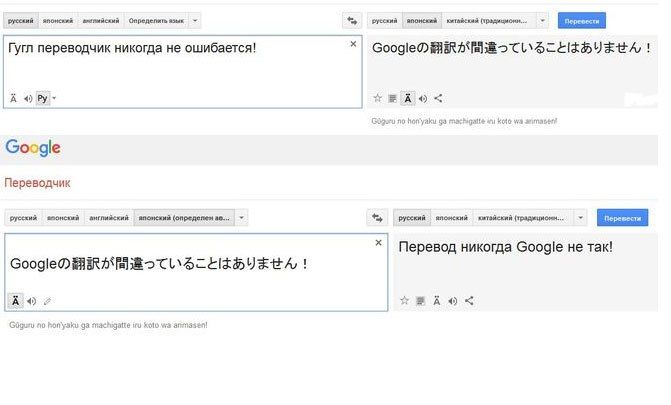Select русский as bottom target language
This screenshot has width=671, height=405.
(412, 218)
